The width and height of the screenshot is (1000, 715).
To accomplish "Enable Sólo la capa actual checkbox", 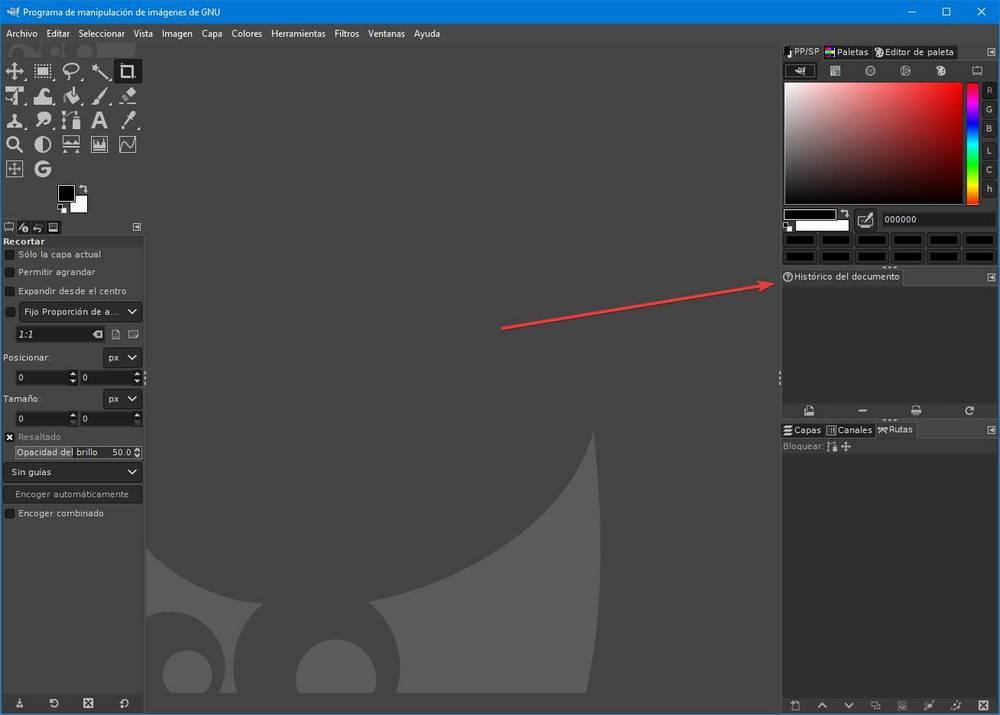I will pos(10,254).
